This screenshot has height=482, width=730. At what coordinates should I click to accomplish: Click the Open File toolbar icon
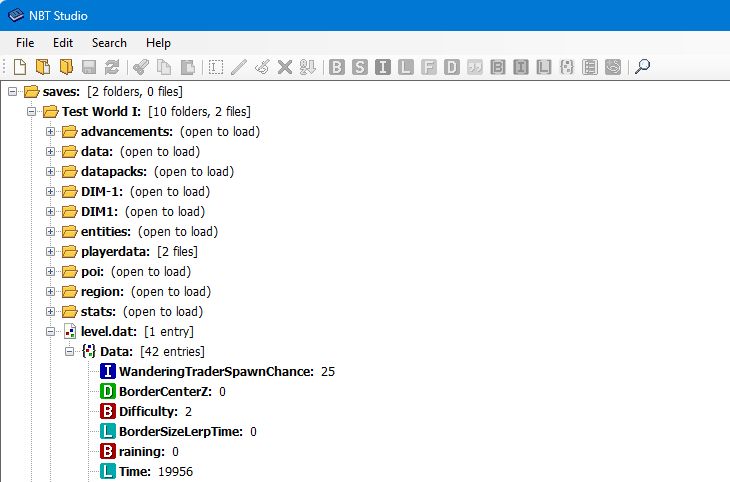pyautogui.click(x=43, y=67)
